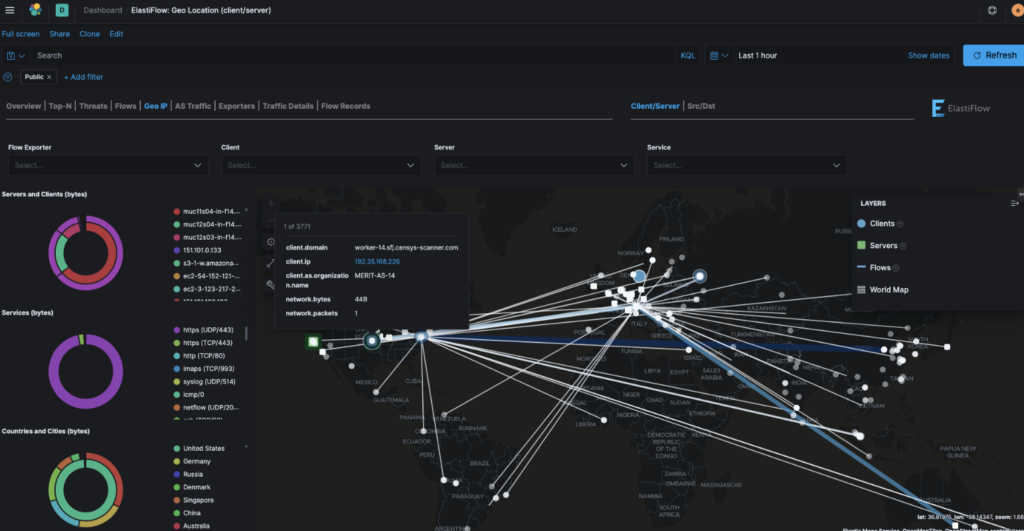Open the Traffic Details tab
The height and width of the screenshot is (531, 1024).
288,106
